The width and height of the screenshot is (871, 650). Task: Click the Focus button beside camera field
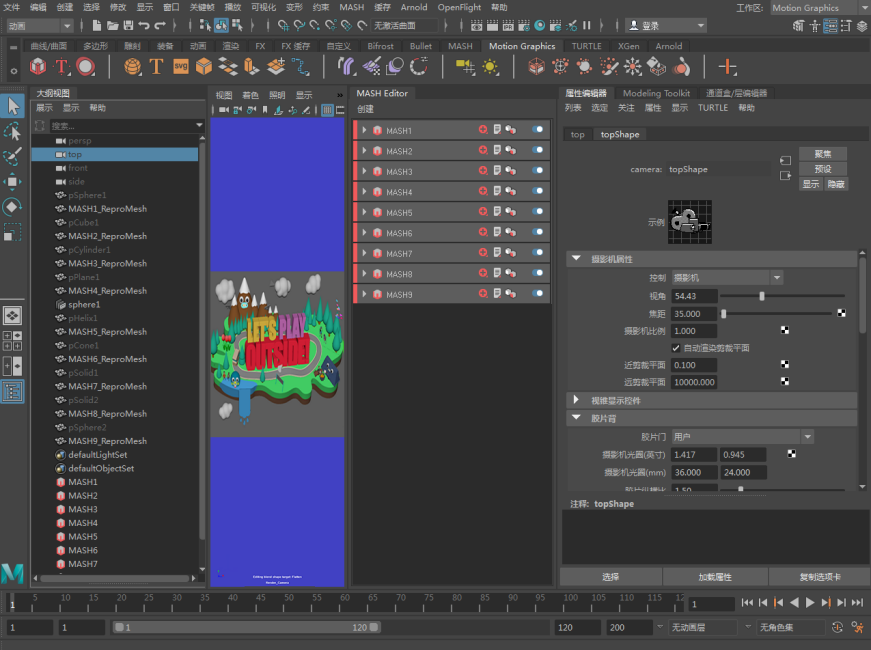click(823, 154)
